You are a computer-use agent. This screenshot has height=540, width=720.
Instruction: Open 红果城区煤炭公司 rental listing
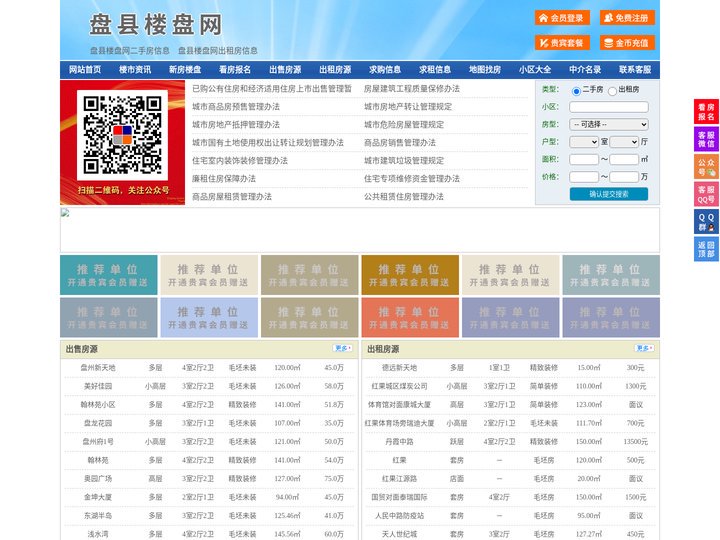399,386
